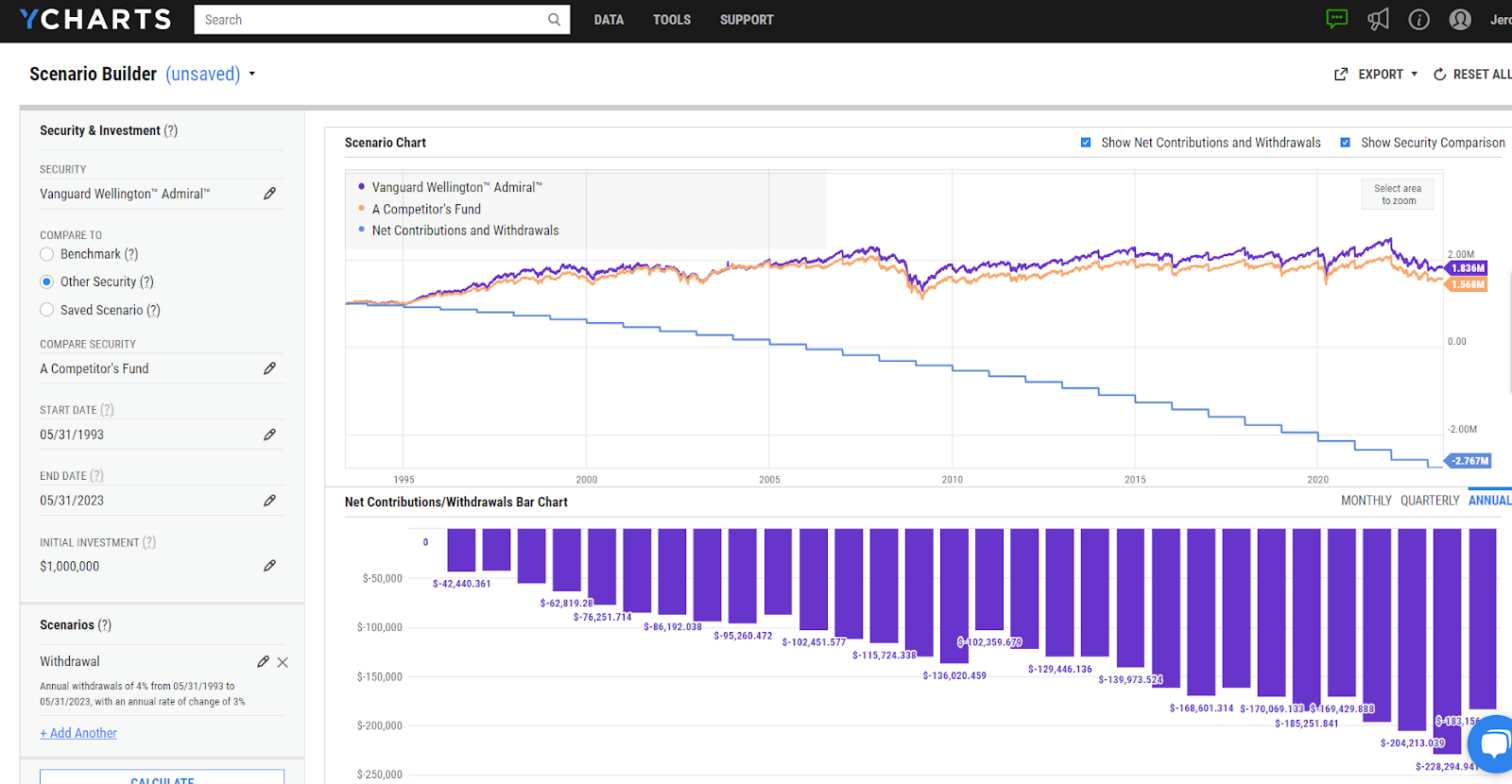
Task: Click Net Contributions/Withdrawals Bar Chart heading
Action: tap(456, 502)
